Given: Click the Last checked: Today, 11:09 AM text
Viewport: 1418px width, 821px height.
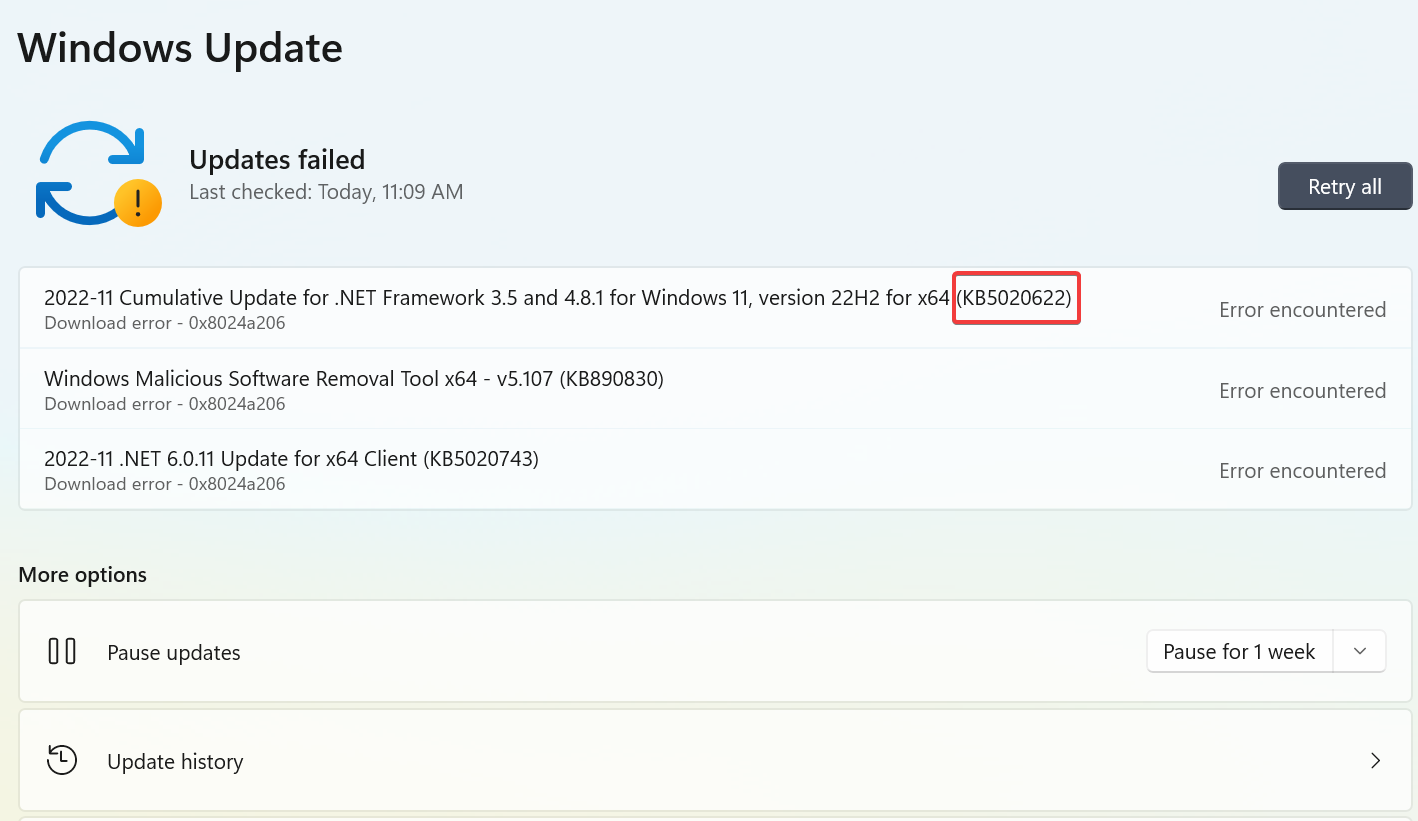Looking at the screenshot, I should 326,192.
